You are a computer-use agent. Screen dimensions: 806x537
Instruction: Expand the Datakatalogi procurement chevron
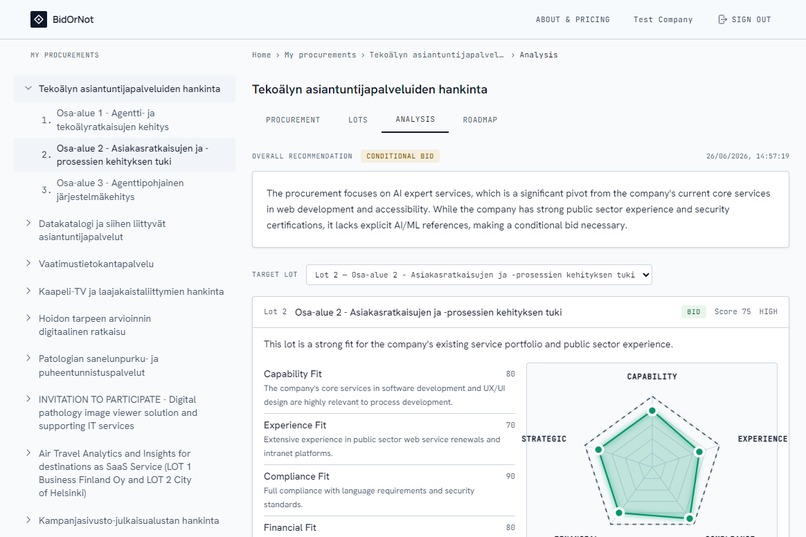(28, 223)
